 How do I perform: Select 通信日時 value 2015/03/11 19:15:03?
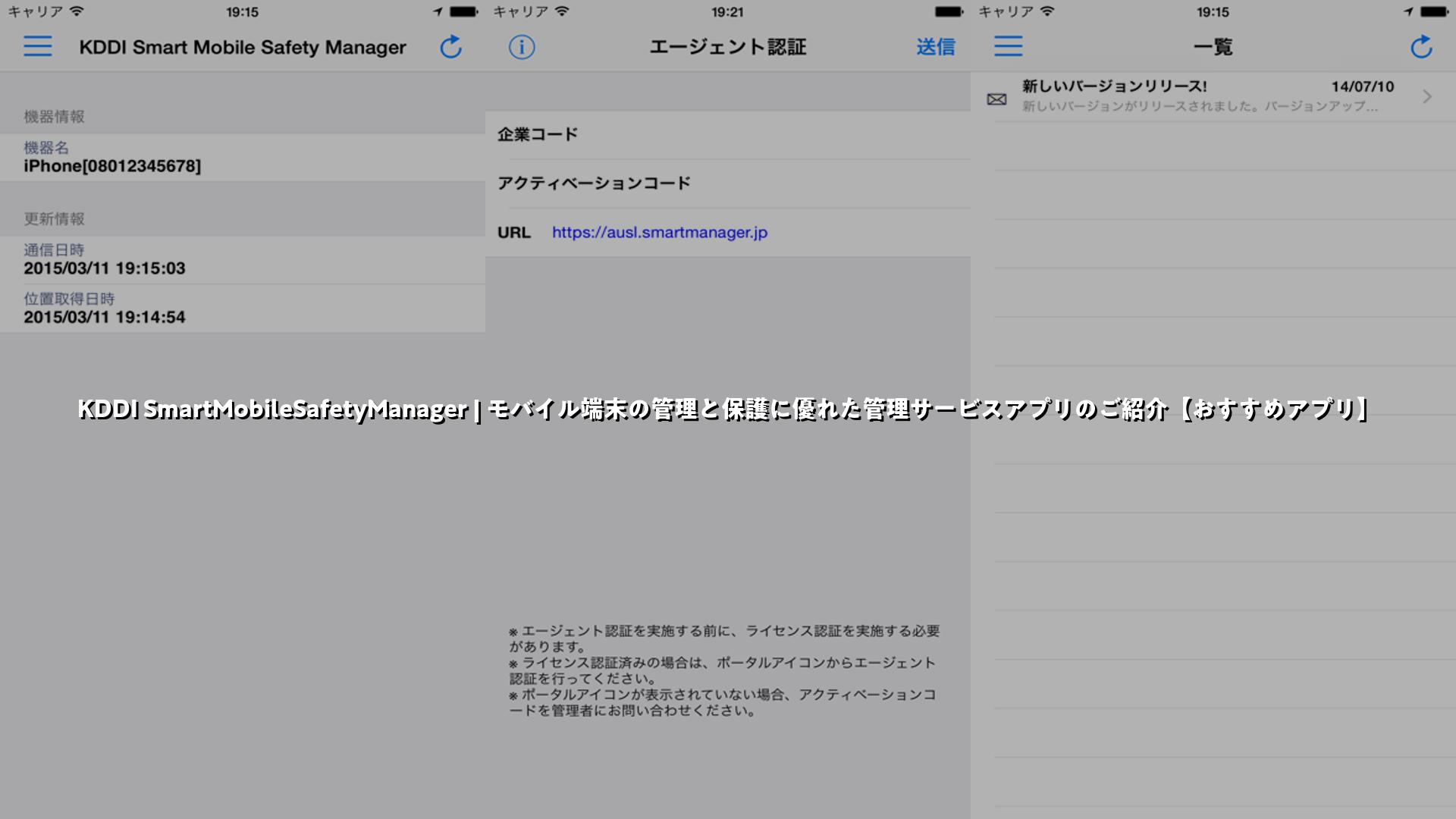coord(105,268)
